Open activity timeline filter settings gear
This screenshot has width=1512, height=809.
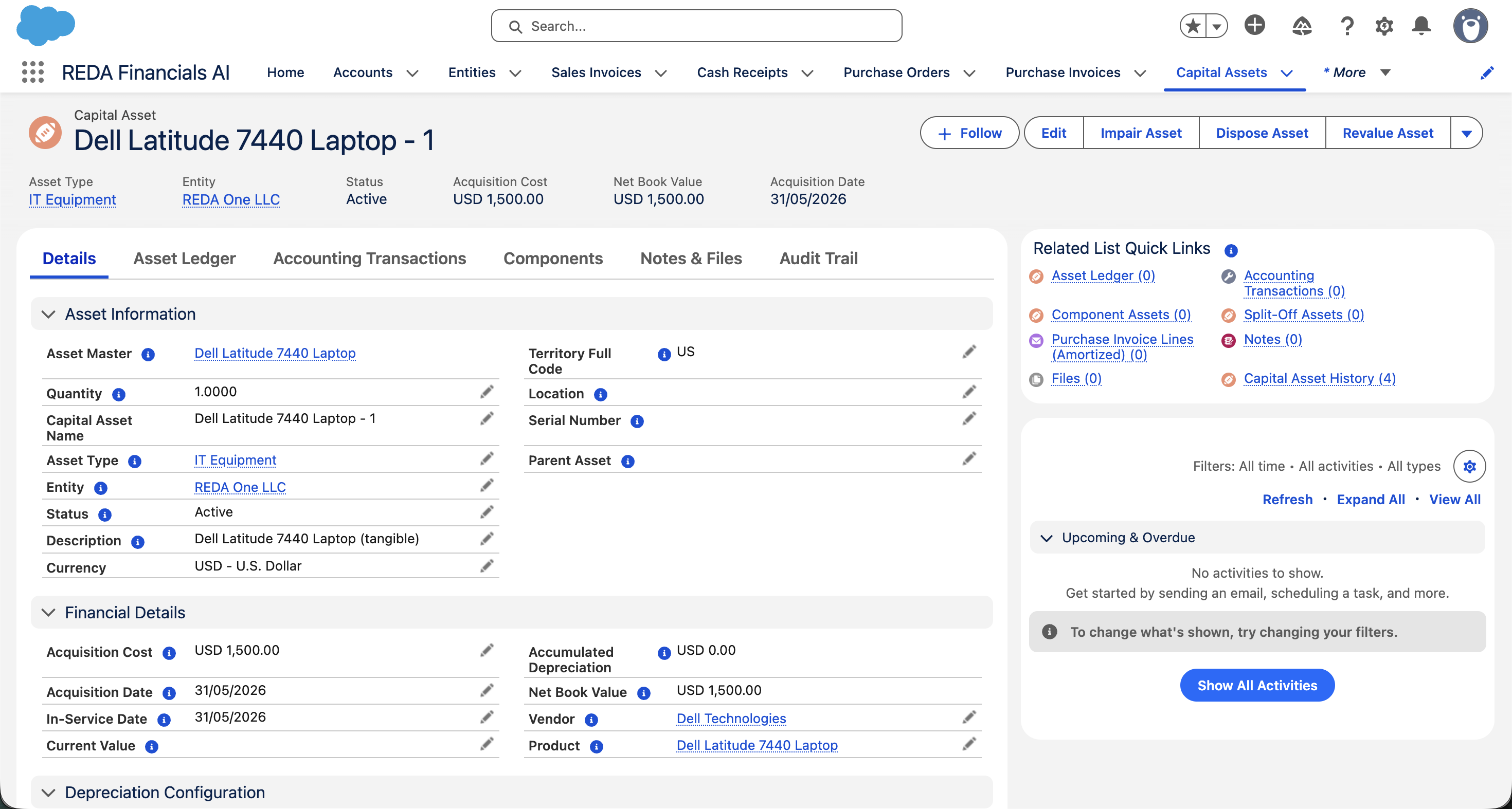1469,466
